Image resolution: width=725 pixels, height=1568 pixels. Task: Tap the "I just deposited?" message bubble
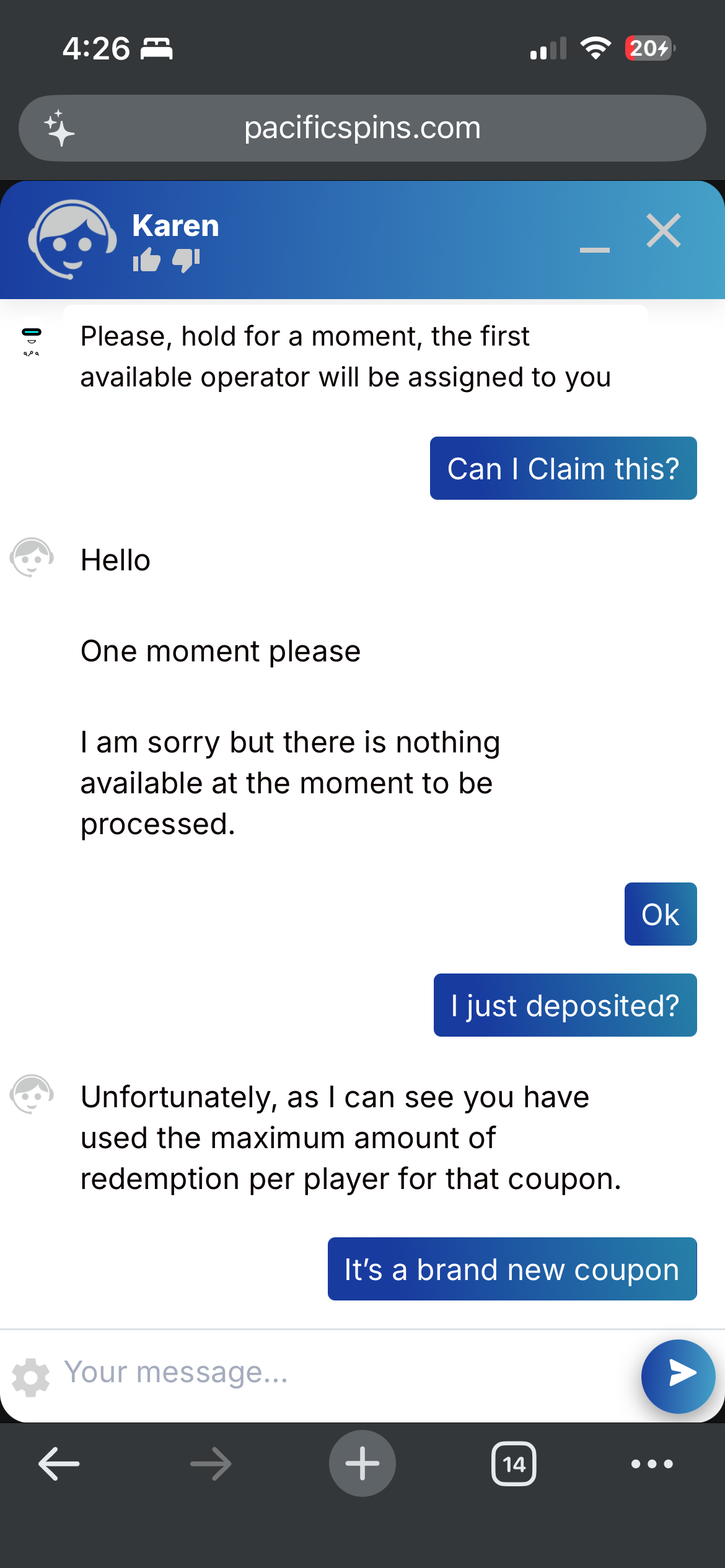[565, 1005]
